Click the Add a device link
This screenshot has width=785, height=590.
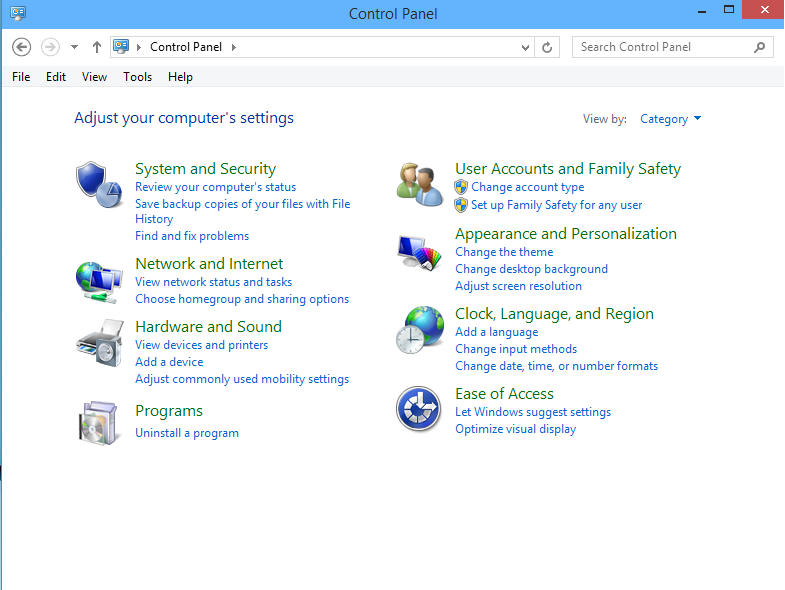pyautogui.click(x=169, y=362)
